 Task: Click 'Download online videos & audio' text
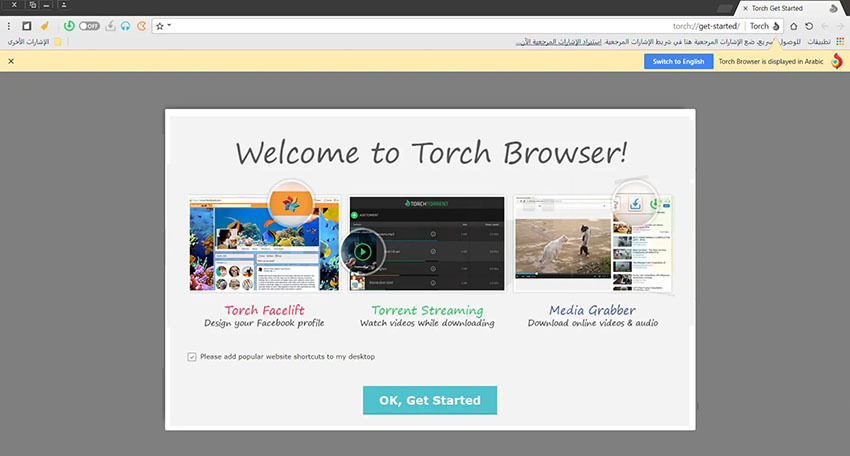click(593, 323)
